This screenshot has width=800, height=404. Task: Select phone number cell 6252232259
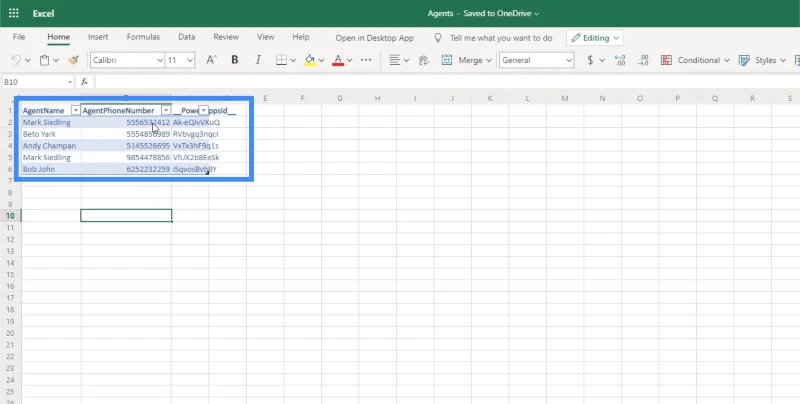coord(126,169)
